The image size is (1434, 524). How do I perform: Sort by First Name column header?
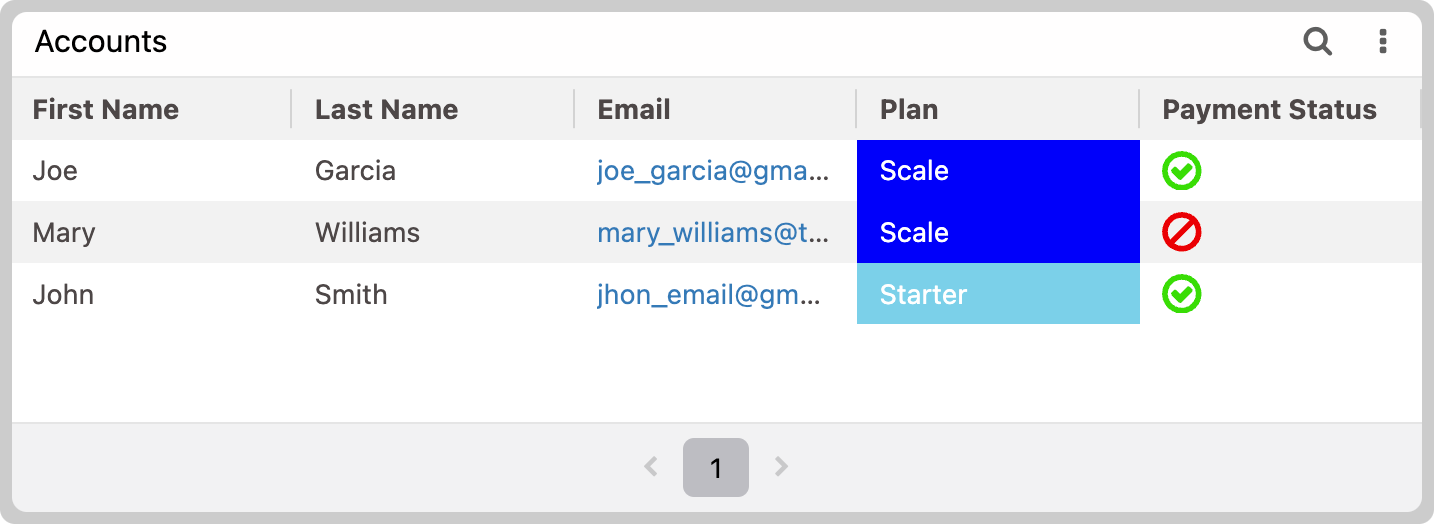(106, 109)
